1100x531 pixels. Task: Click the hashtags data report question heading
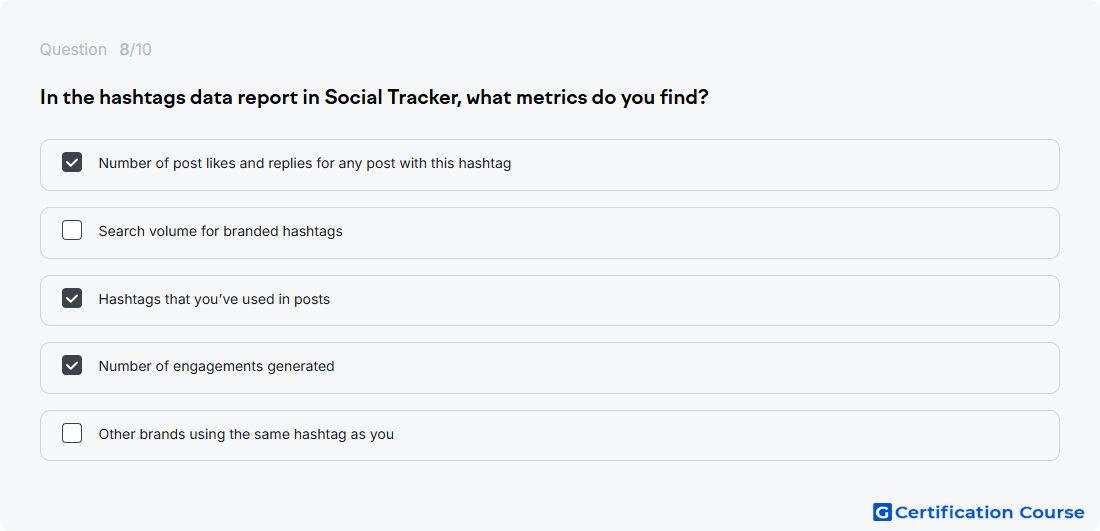point(374,97)
